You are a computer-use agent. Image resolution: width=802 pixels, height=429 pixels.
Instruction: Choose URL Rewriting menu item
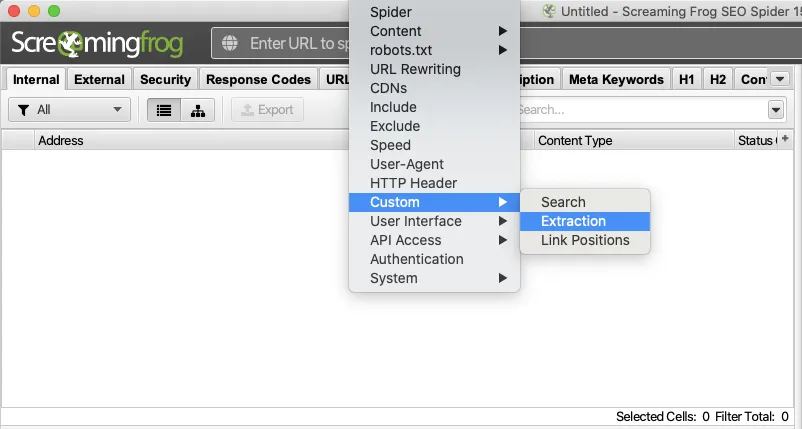434,69
